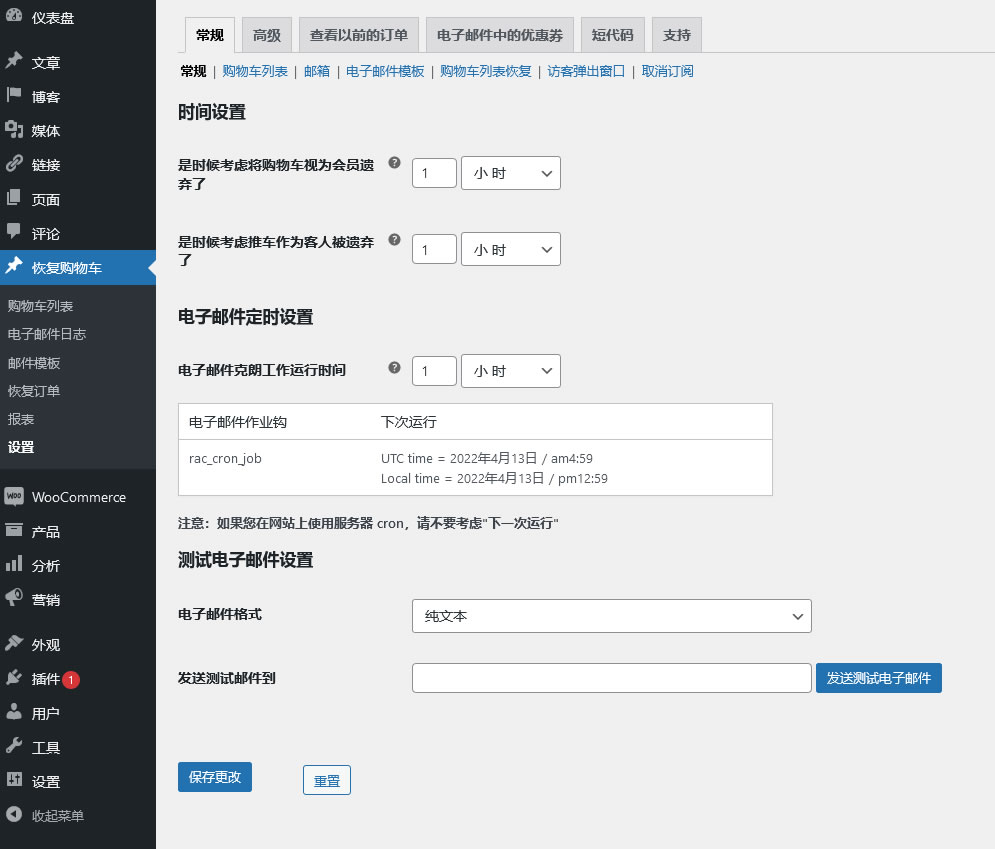Click the 取消订阅 sub-section link

coord(667,71)
